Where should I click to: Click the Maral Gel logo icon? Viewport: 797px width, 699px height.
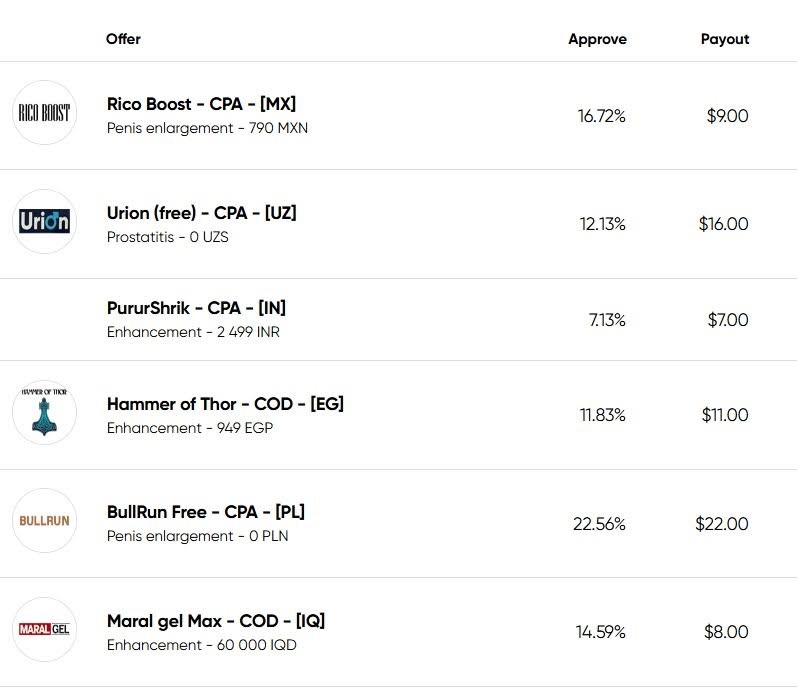(x=44, y=629)
